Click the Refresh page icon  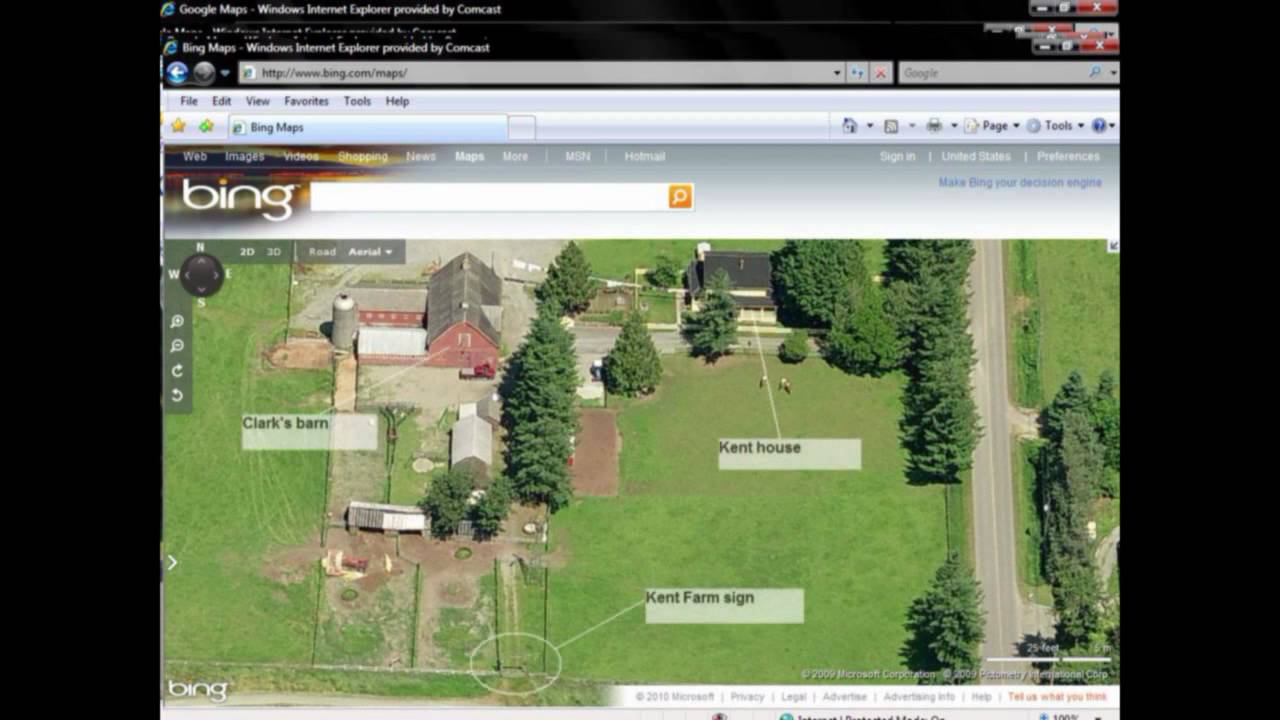click(857, 73)
